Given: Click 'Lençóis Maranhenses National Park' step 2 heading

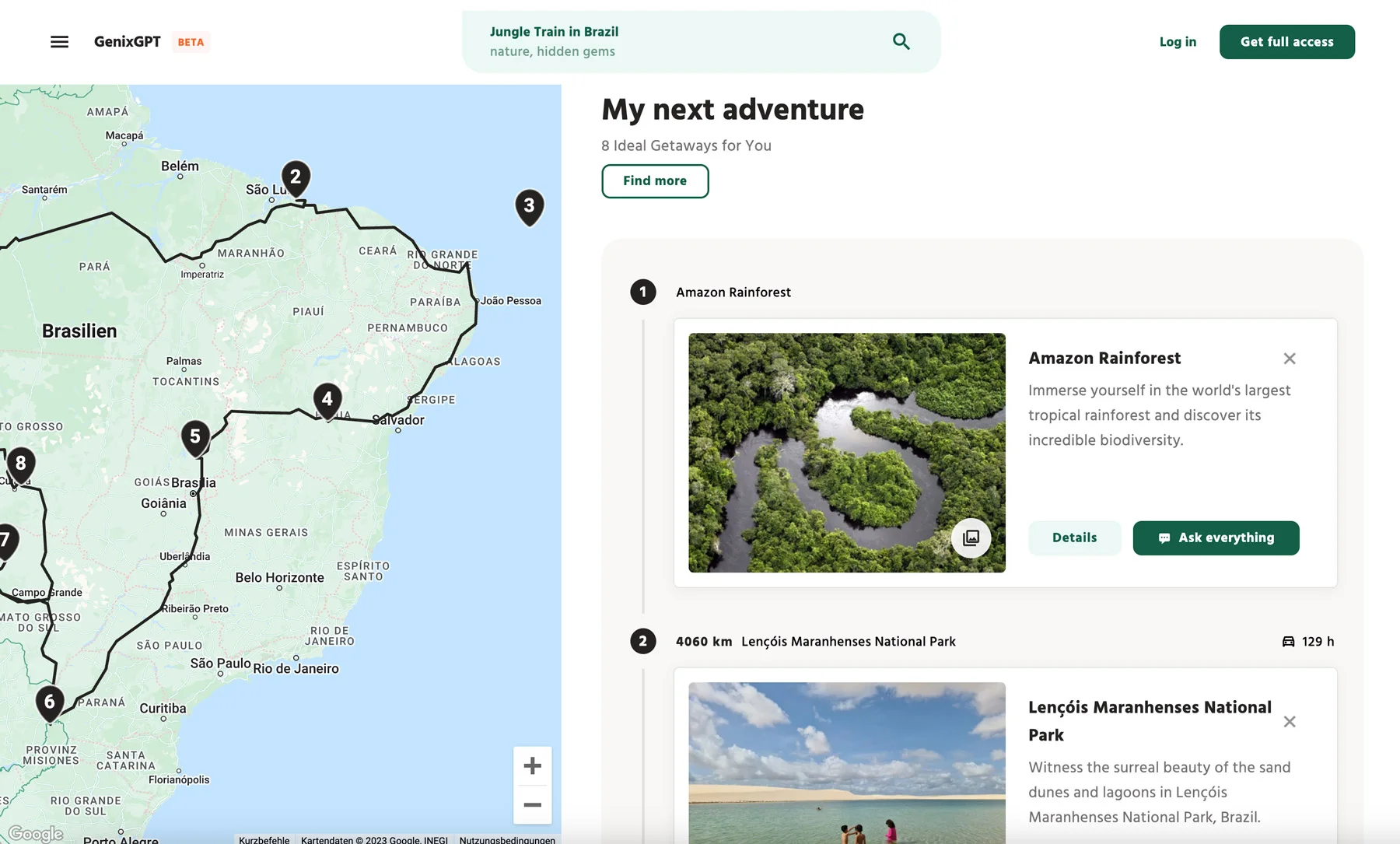Looking at the screenshot, I should (849, 642).
